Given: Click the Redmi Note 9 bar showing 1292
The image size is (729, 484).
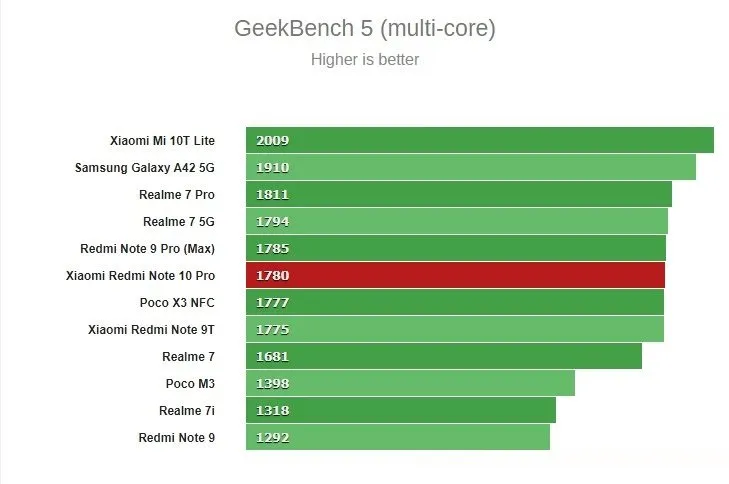Looking at the screenshot, I should (397, 437).
